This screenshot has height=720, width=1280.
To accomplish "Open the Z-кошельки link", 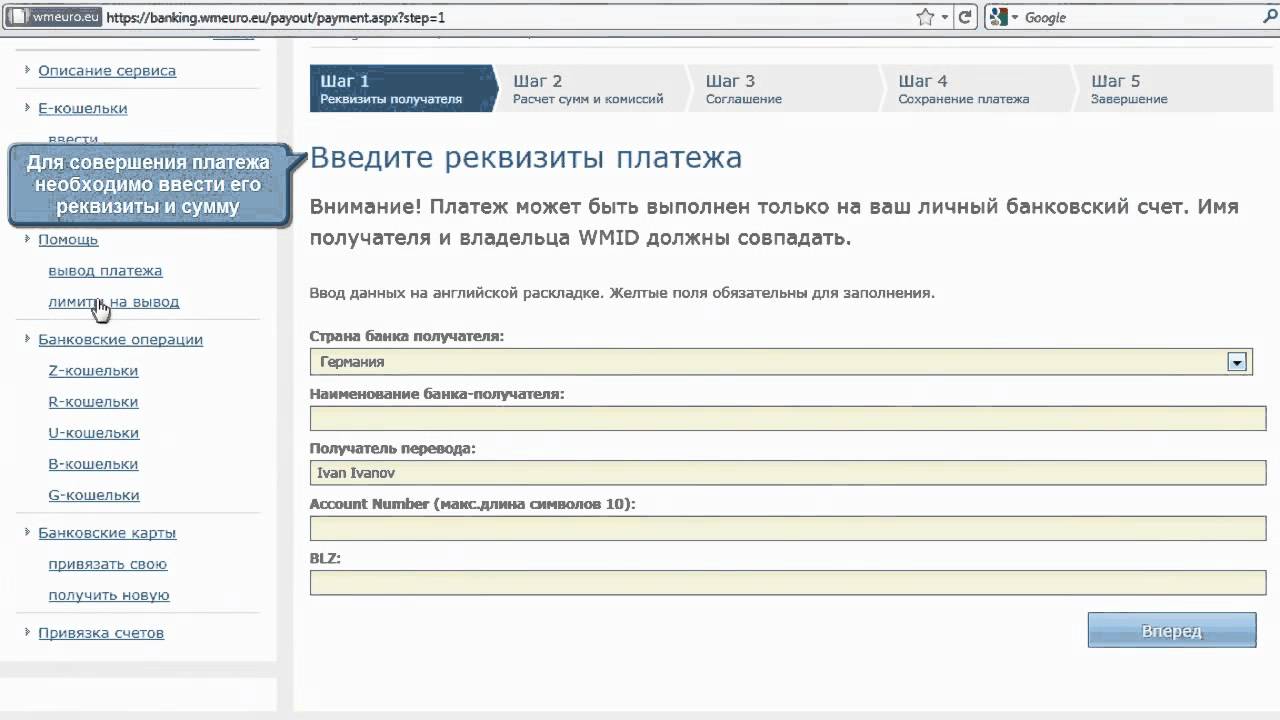I will tap(93, 371).
